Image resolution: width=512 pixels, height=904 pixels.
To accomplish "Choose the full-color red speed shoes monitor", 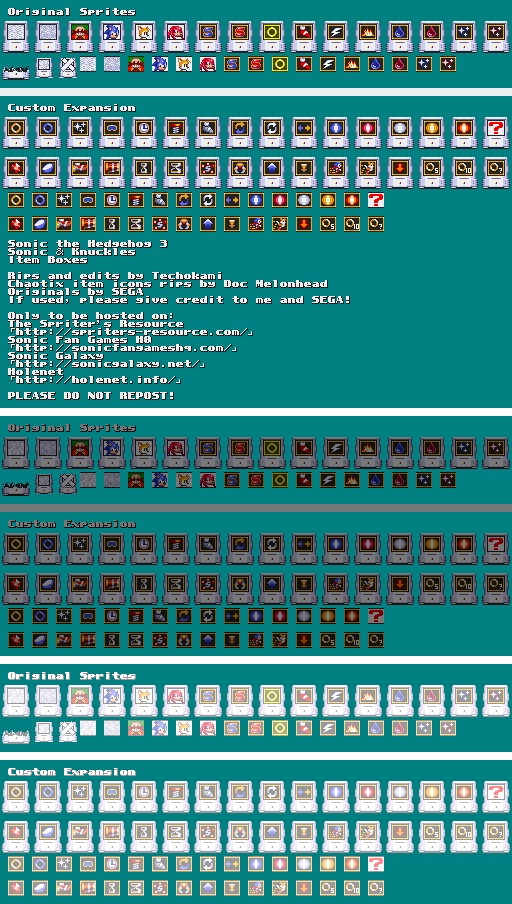I will [x=305, y=37].
